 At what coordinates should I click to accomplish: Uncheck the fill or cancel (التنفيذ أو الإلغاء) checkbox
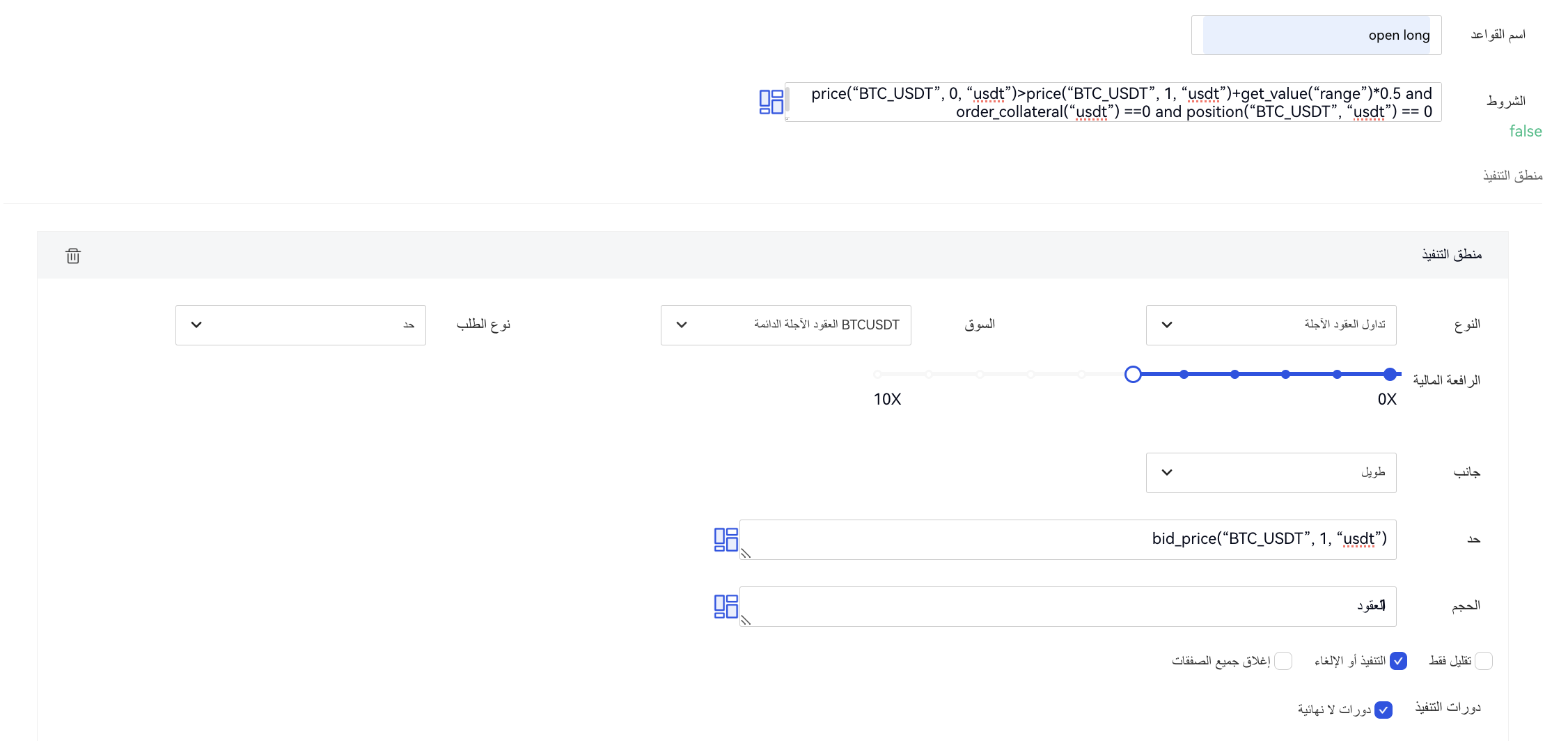coord(1398,661)
